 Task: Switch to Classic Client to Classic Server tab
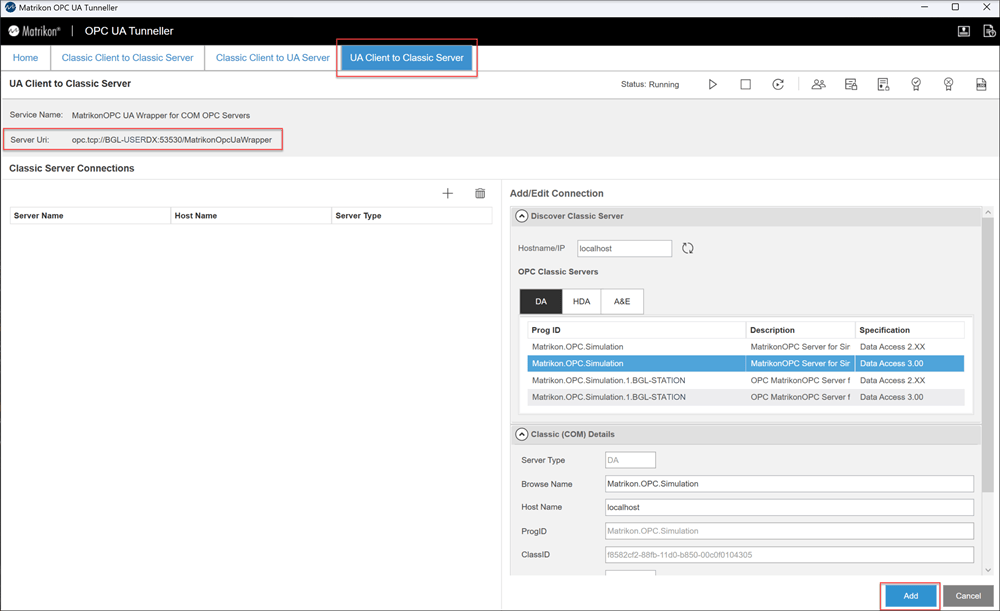pyautogui.click(x=128, y=57)
